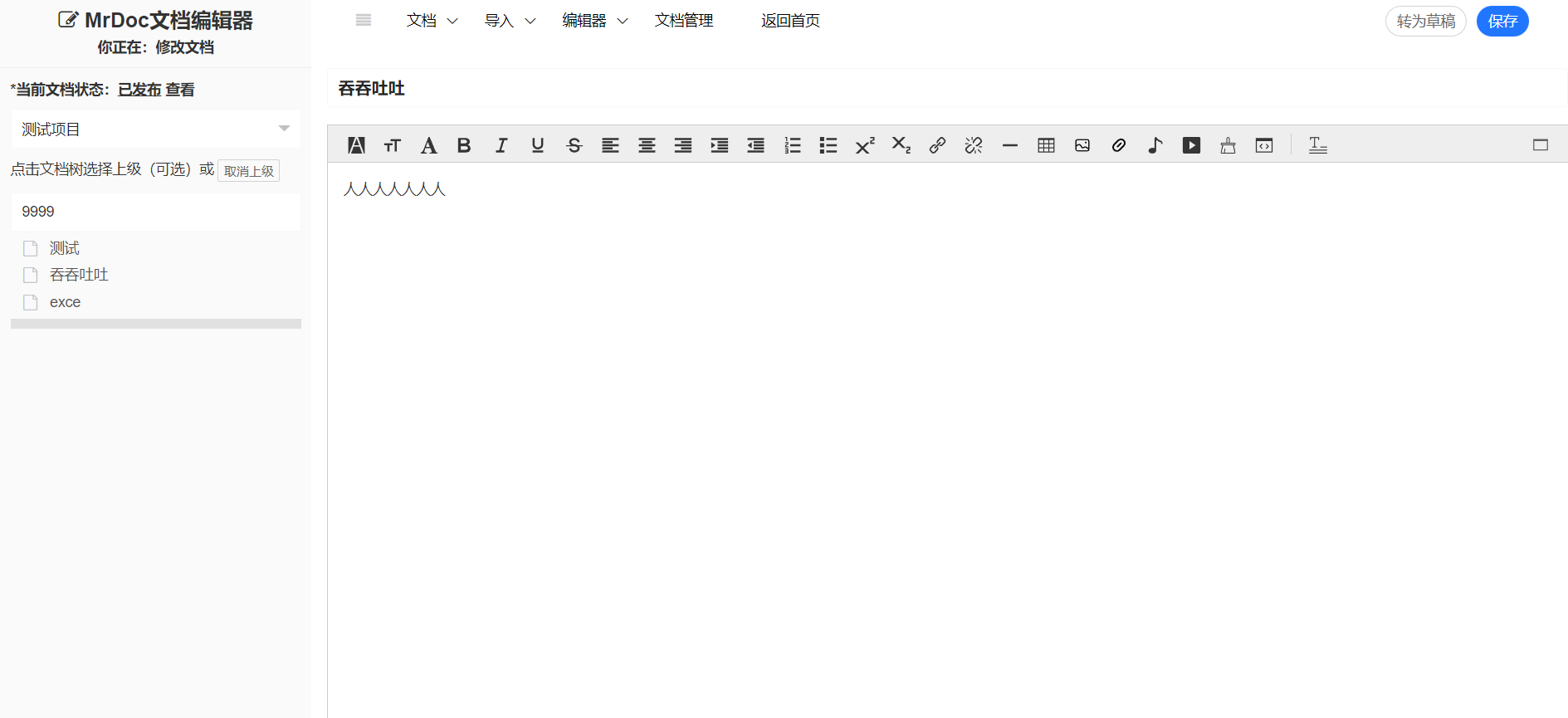
Task: Remove the hyperlink with unlink icon
Action: [974, 145]
